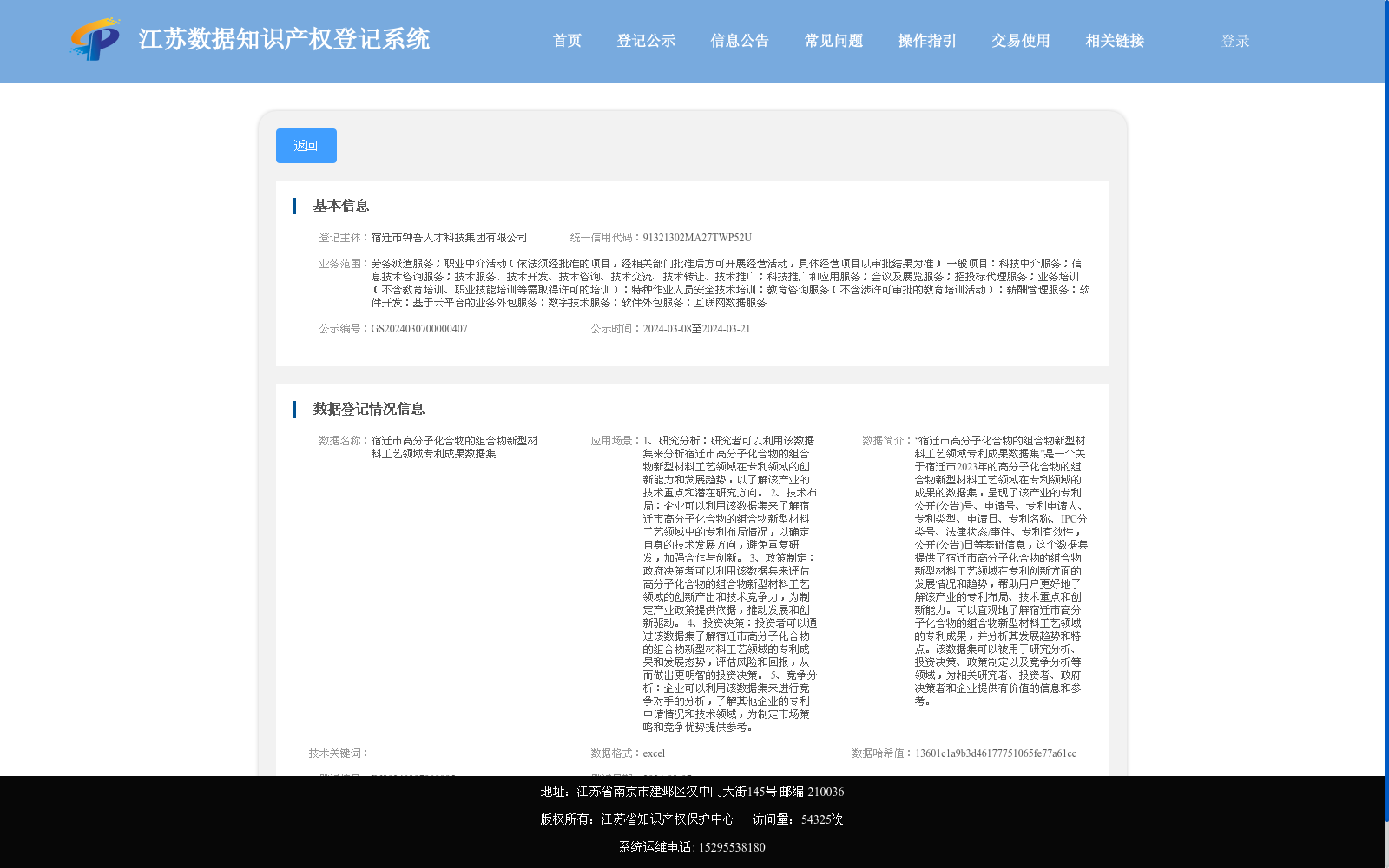The image size is (1389, 868).
Task: Click the 登录 link
Action: pos(1234,41)
